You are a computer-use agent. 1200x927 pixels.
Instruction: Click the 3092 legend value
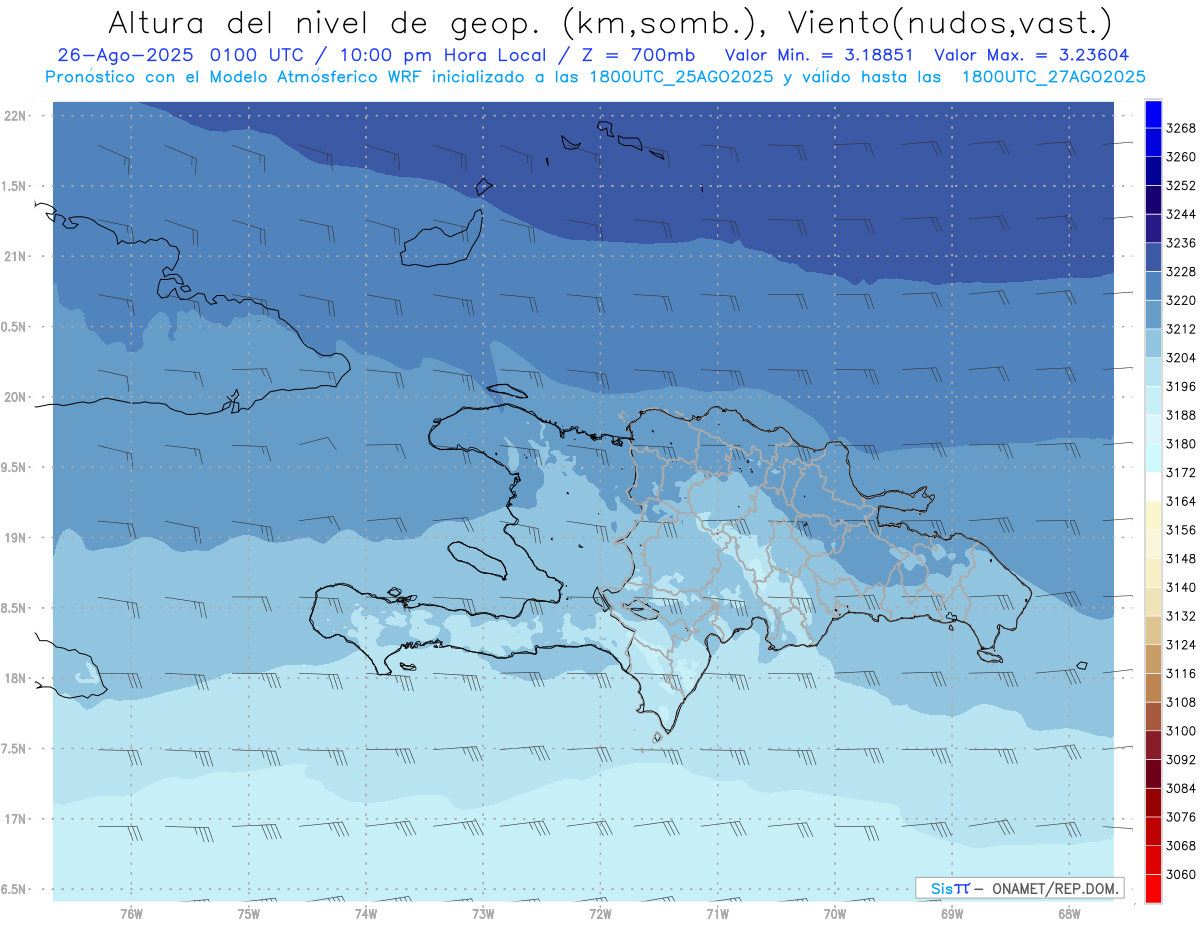click(1181, 760)
